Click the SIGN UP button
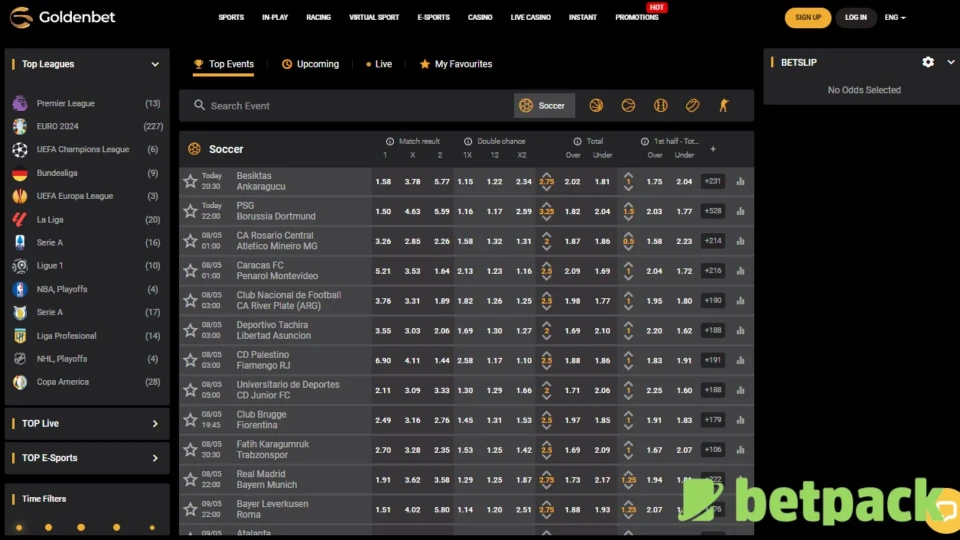The height and width of the screenshot is (540, 960). (808, 18)
